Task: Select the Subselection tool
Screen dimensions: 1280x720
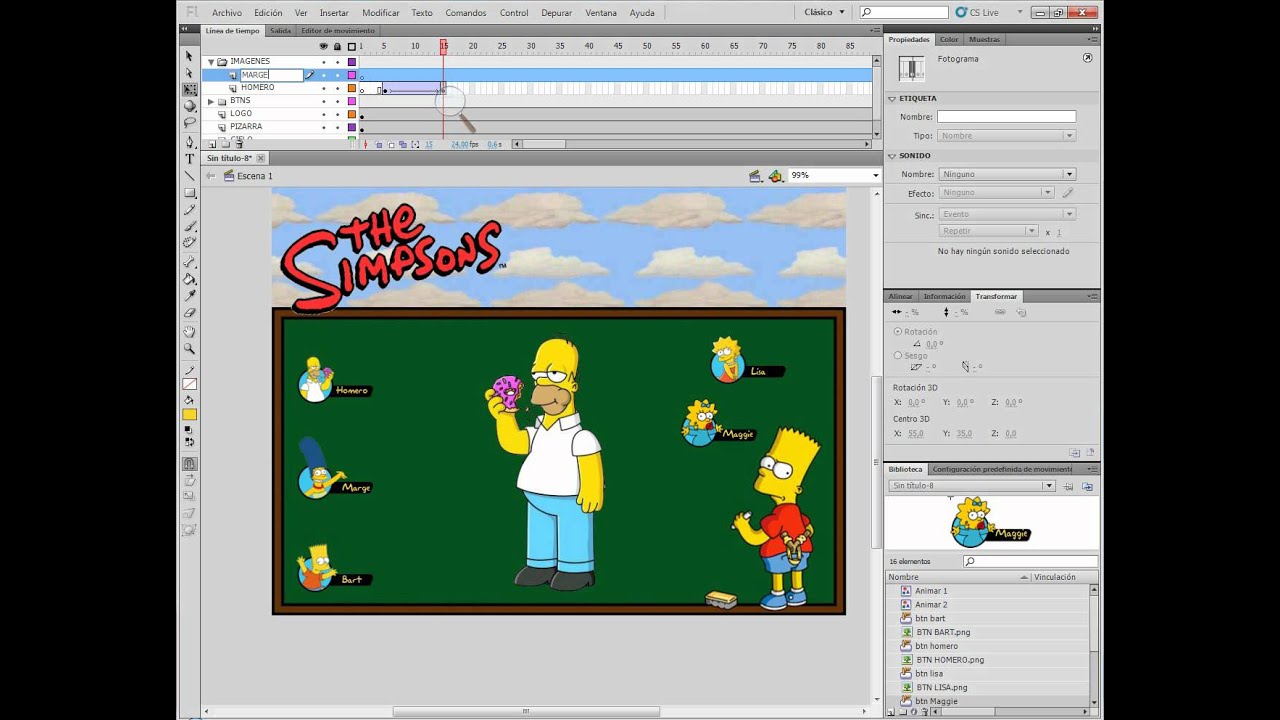Action: (x=189, y=73)
